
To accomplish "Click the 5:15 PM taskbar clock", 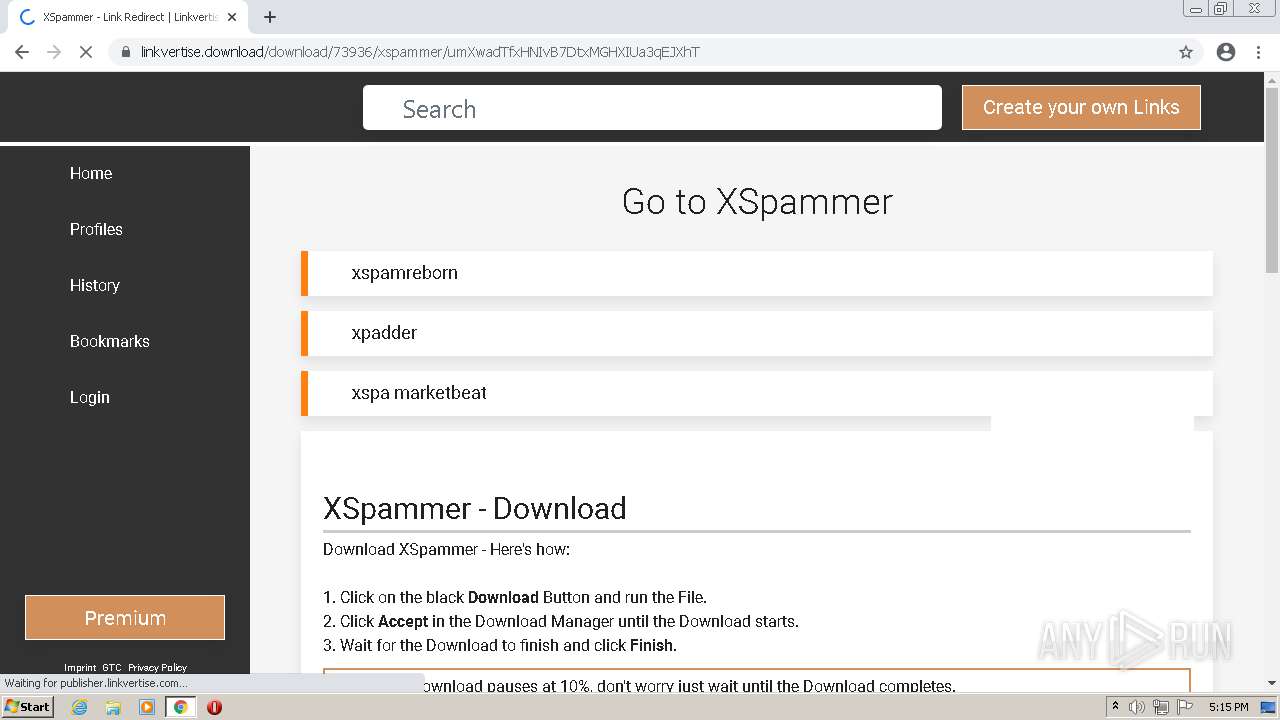I will [1228, 707].
